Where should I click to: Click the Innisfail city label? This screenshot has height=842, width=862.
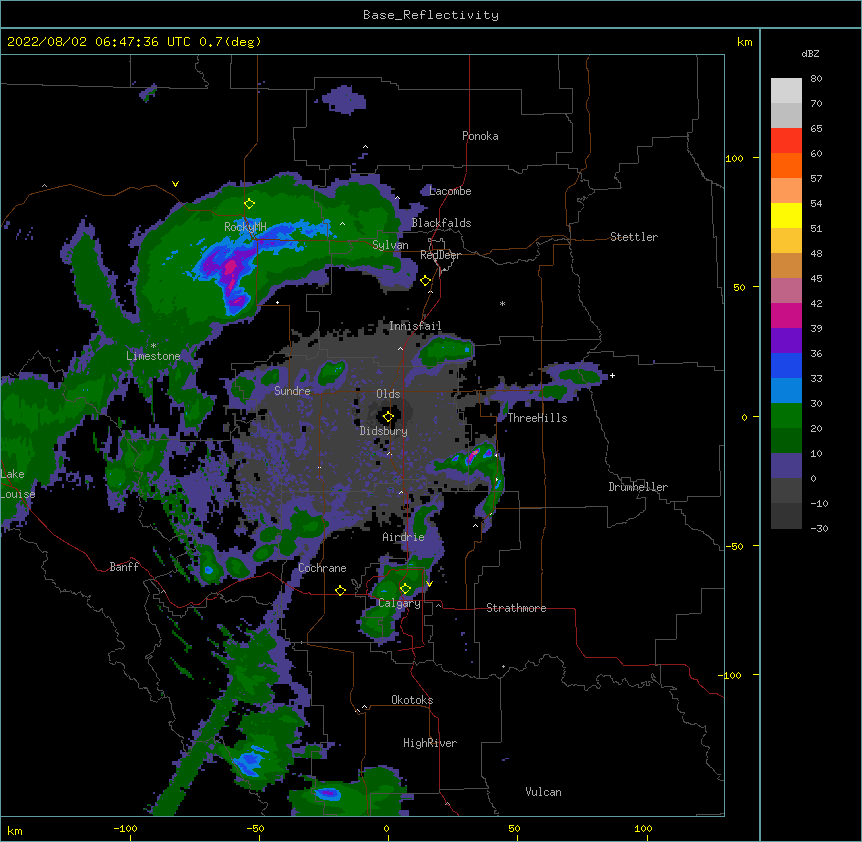pos(415,326)
